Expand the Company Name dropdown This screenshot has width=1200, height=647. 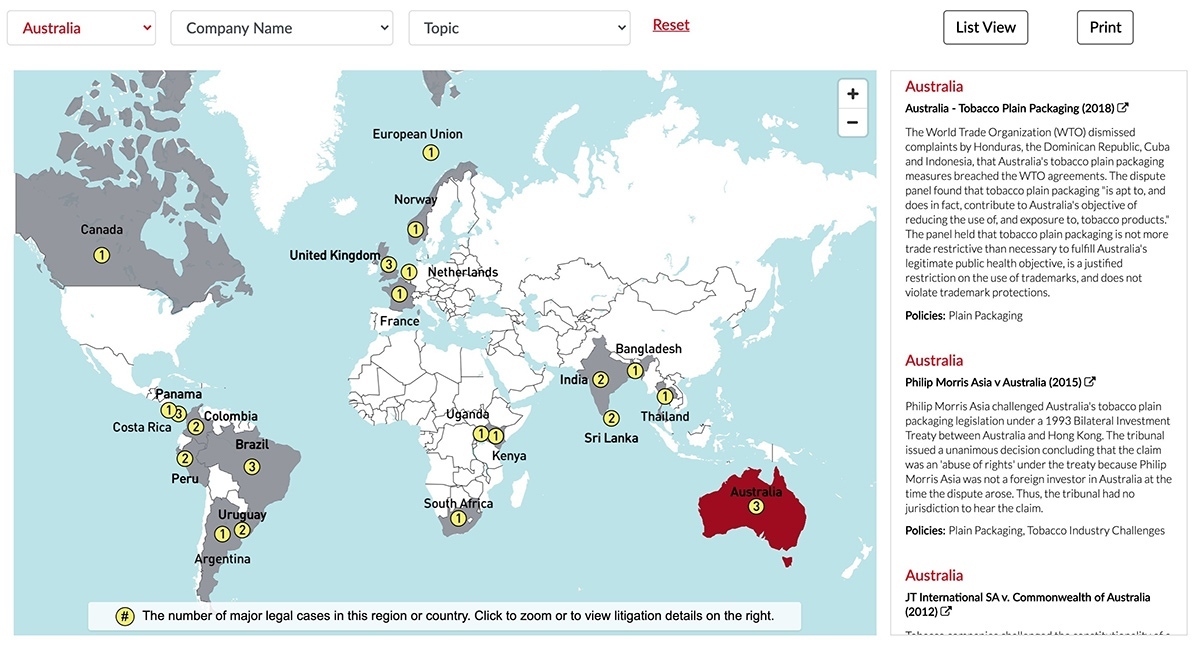282,28
